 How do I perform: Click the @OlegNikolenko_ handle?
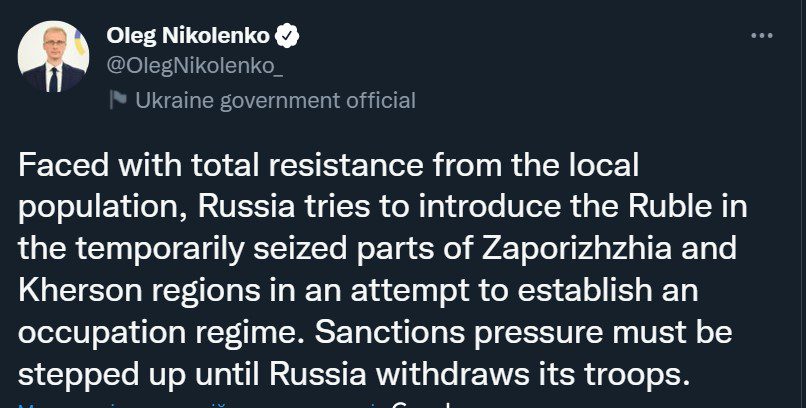194,67
